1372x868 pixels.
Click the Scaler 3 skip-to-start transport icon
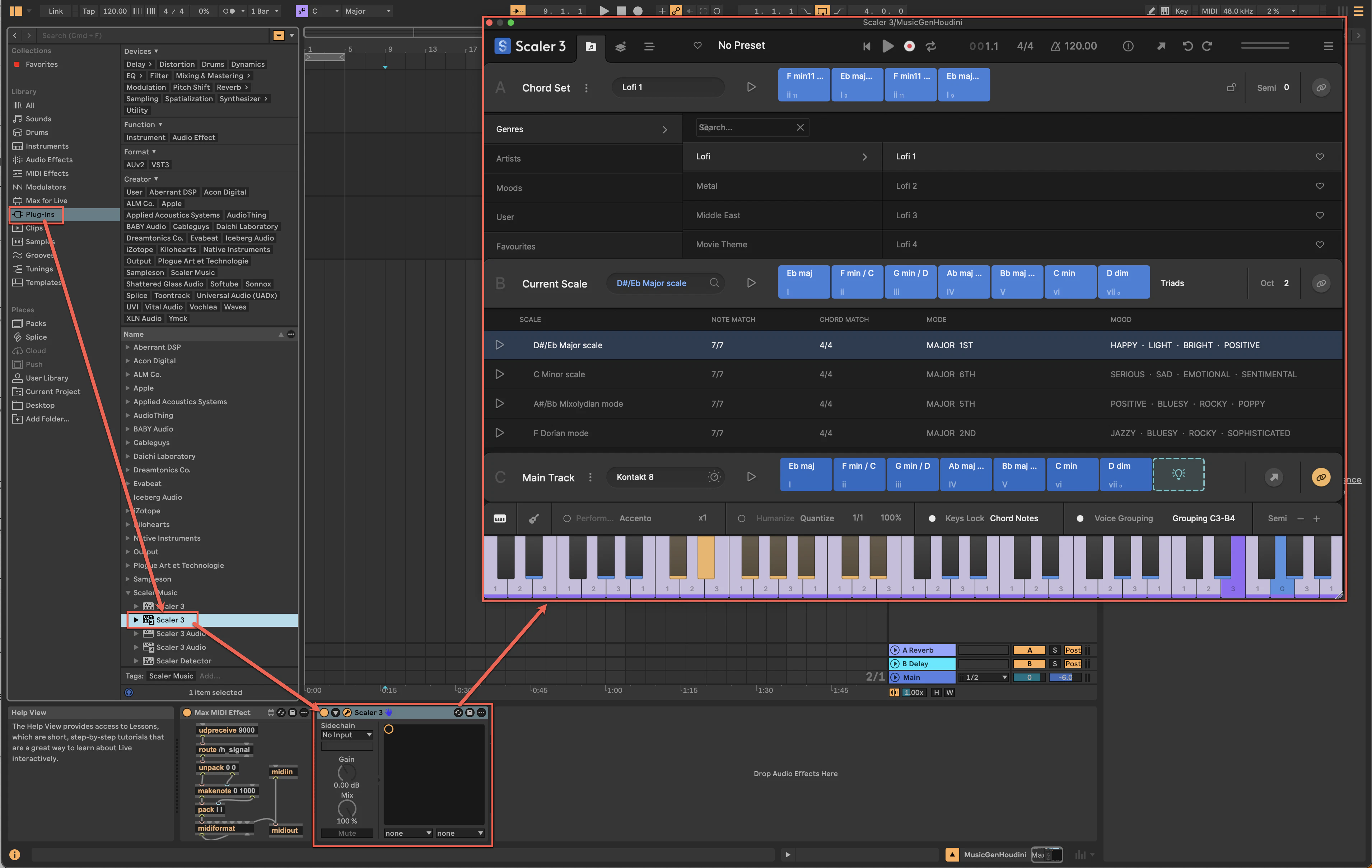click(x=867, y=46)
